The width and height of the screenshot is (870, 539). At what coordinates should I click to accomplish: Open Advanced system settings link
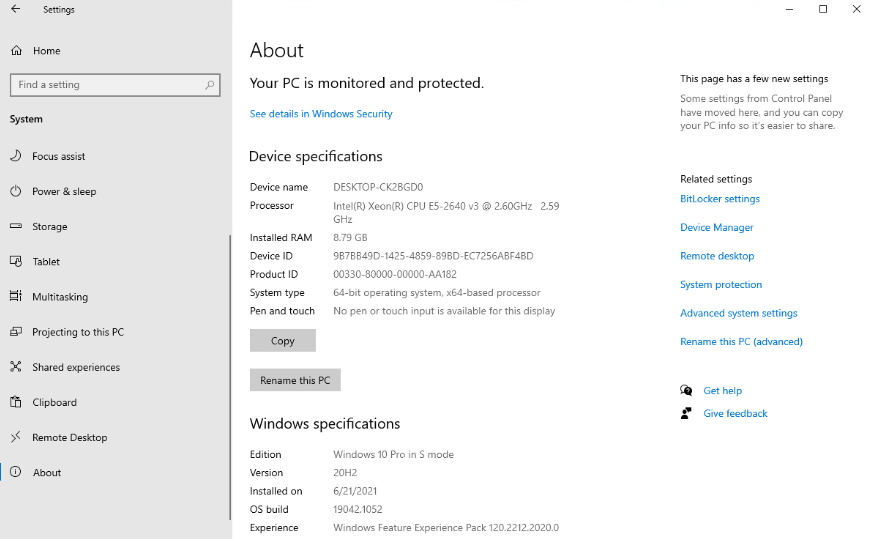[739, 313]
